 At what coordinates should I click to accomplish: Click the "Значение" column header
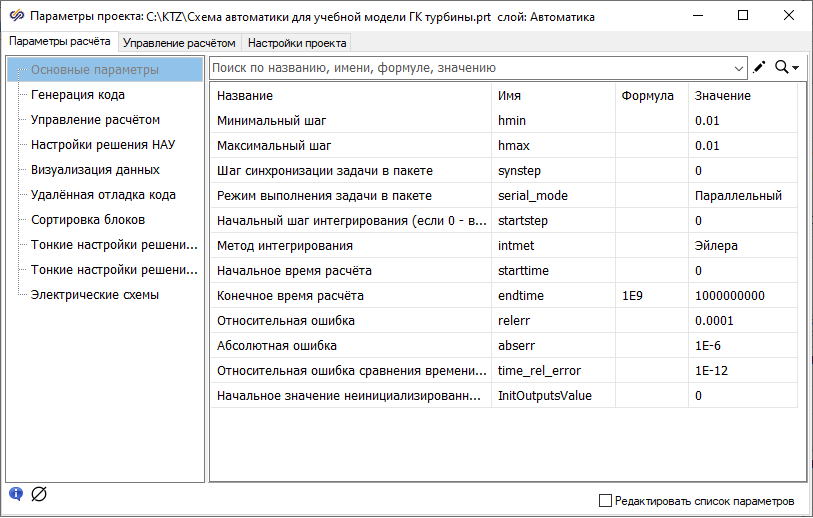723,95
